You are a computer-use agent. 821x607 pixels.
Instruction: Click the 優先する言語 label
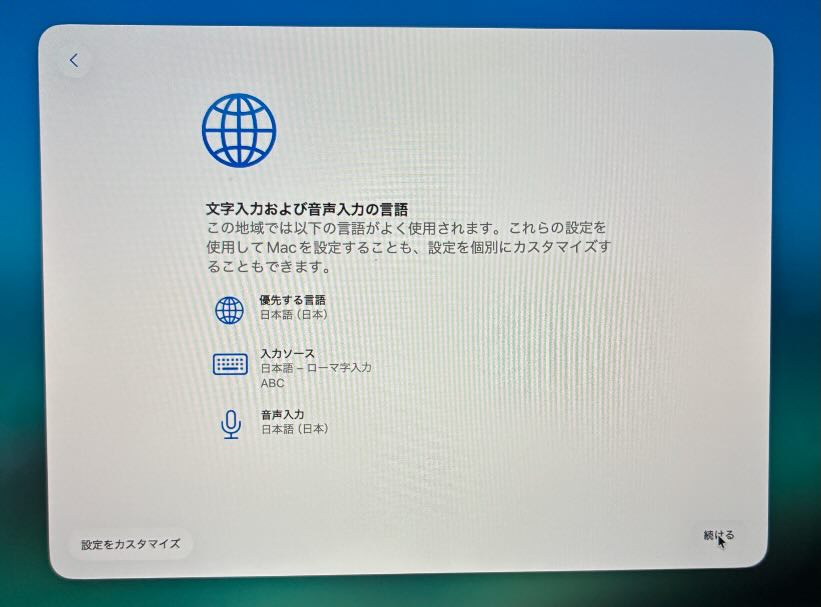click(293, 300)
